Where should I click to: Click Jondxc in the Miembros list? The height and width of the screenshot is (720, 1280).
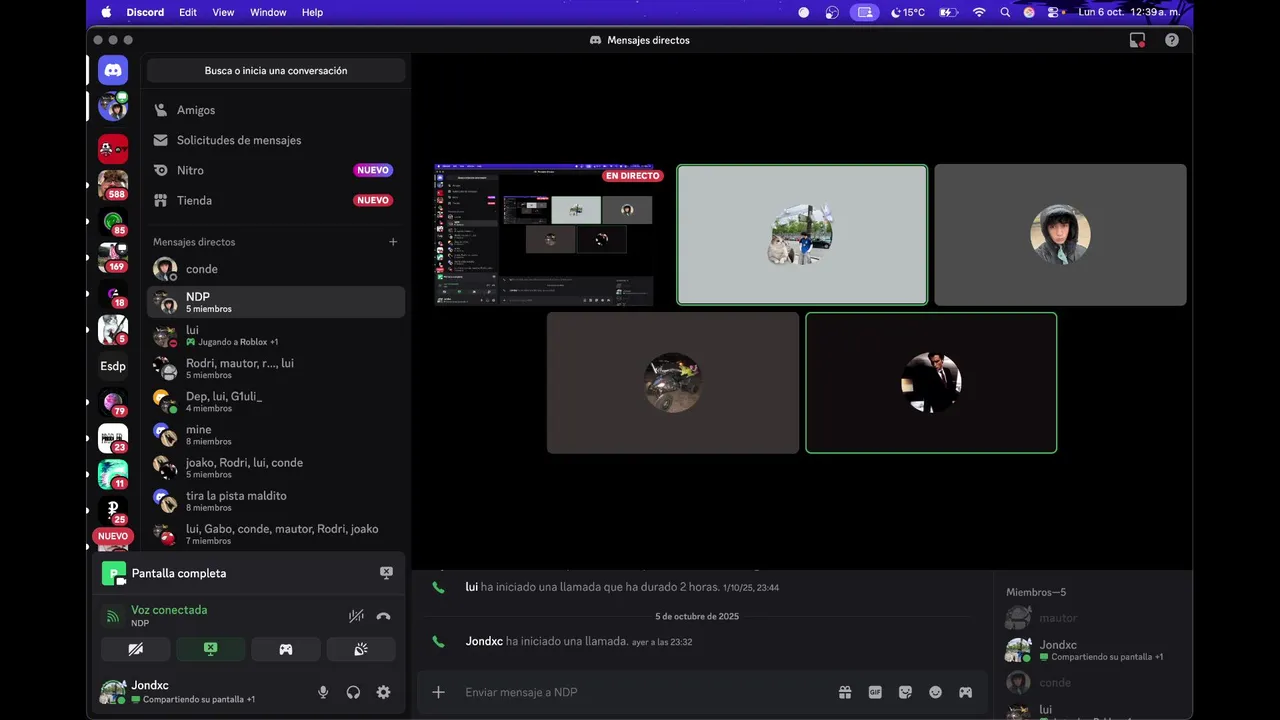(x=1094, y=650)
